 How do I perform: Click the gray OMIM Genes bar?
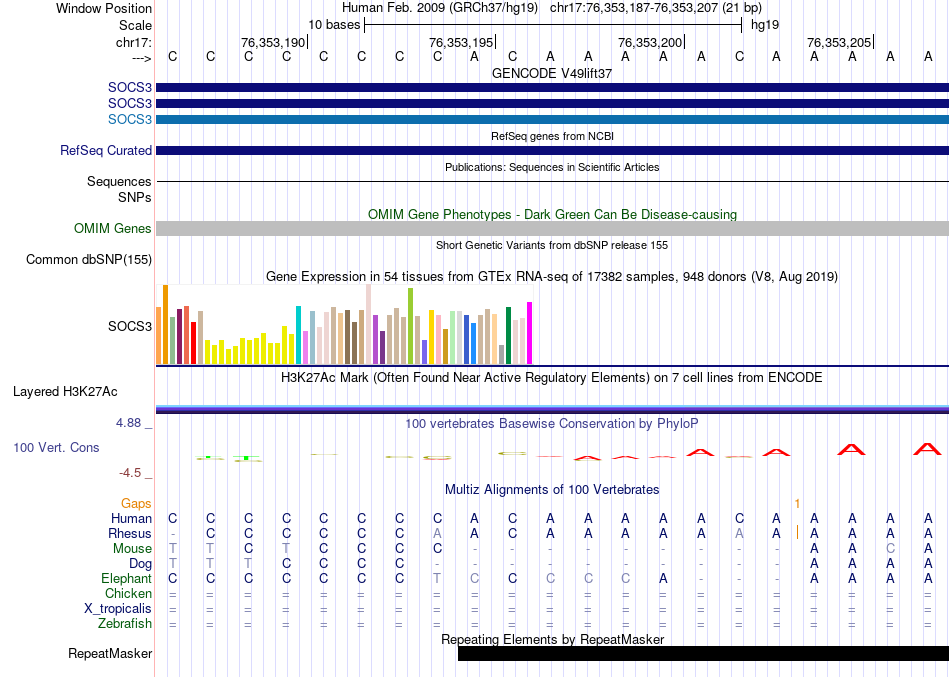(552, 228)
